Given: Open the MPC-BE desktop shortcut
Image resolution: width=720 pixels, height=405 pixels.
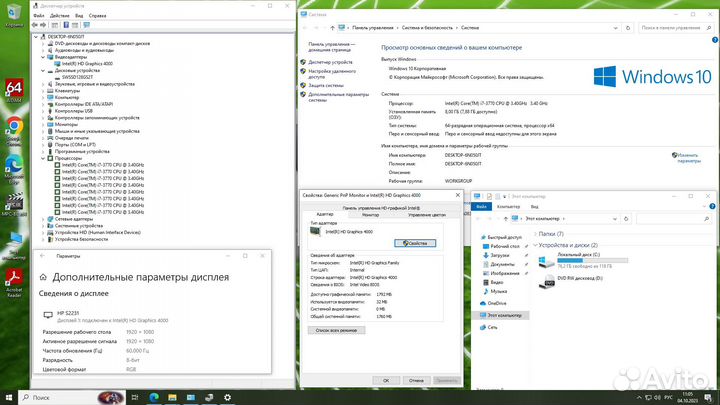Looking at the screenshot, I should pyautogui.click(x=14, y=202).
